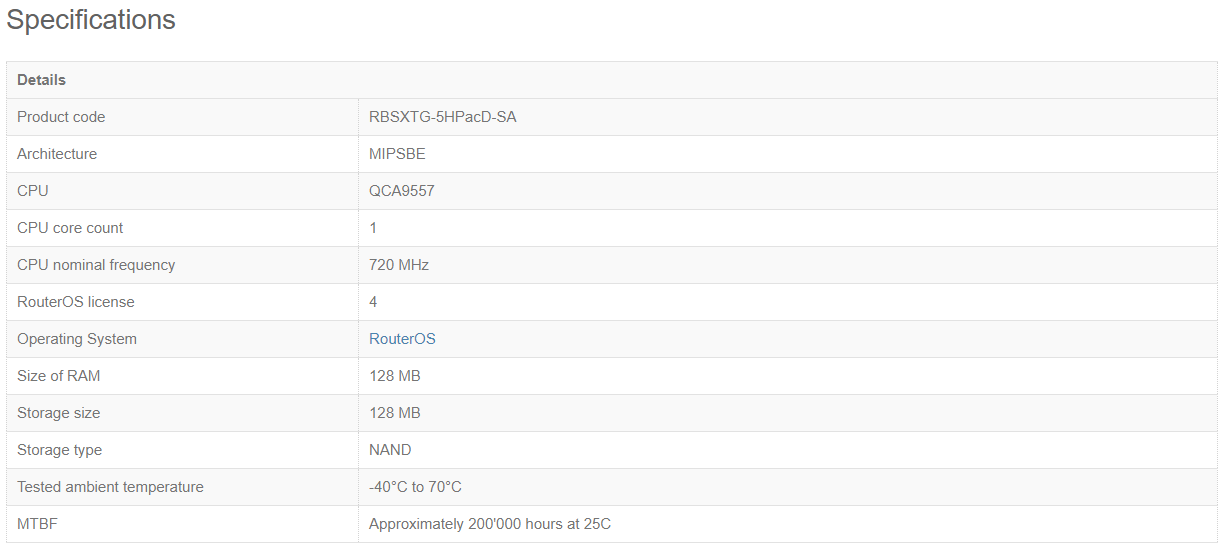Click the MIPSBE architecture value

(397, 154)
